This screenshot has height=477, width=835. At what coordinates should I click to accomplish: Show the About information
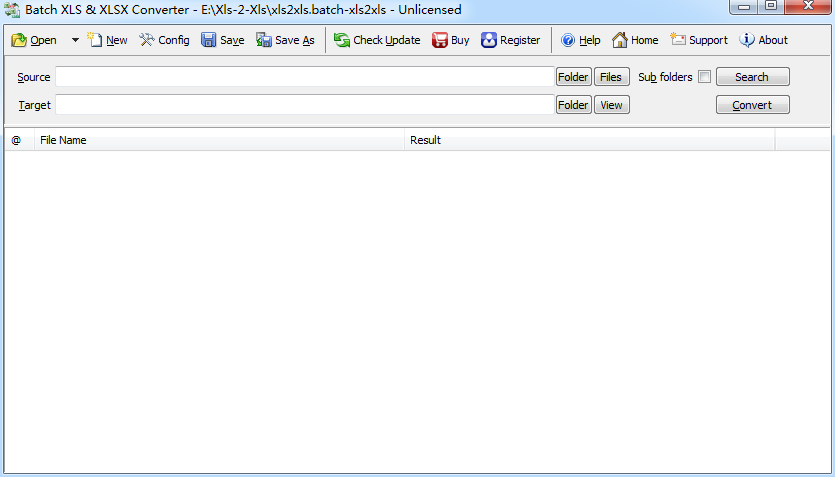(x=764, y=40)
